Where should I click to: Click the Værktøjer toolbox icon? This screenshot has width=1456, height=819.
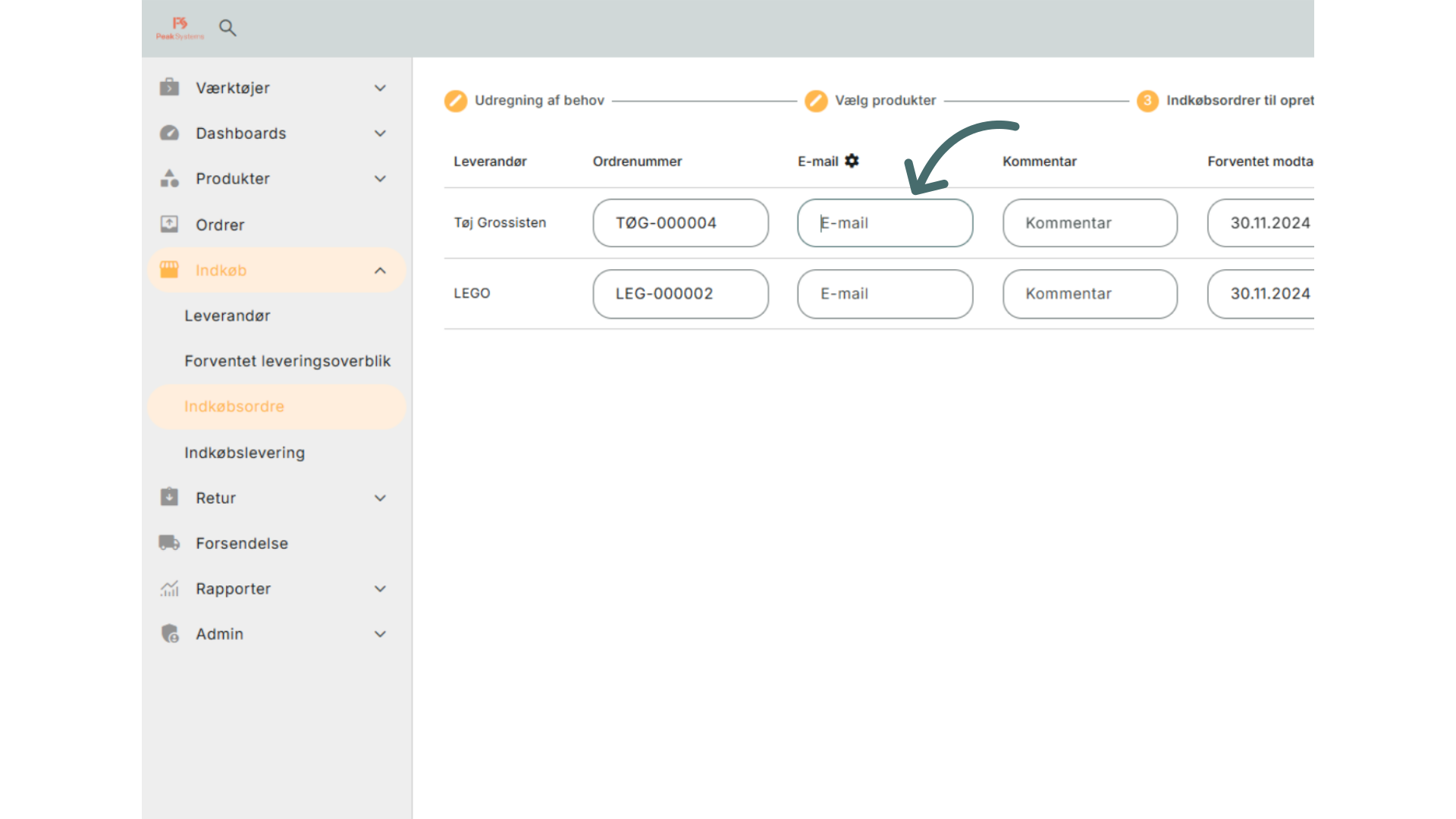pyautogui.click(x=169, y=87)
